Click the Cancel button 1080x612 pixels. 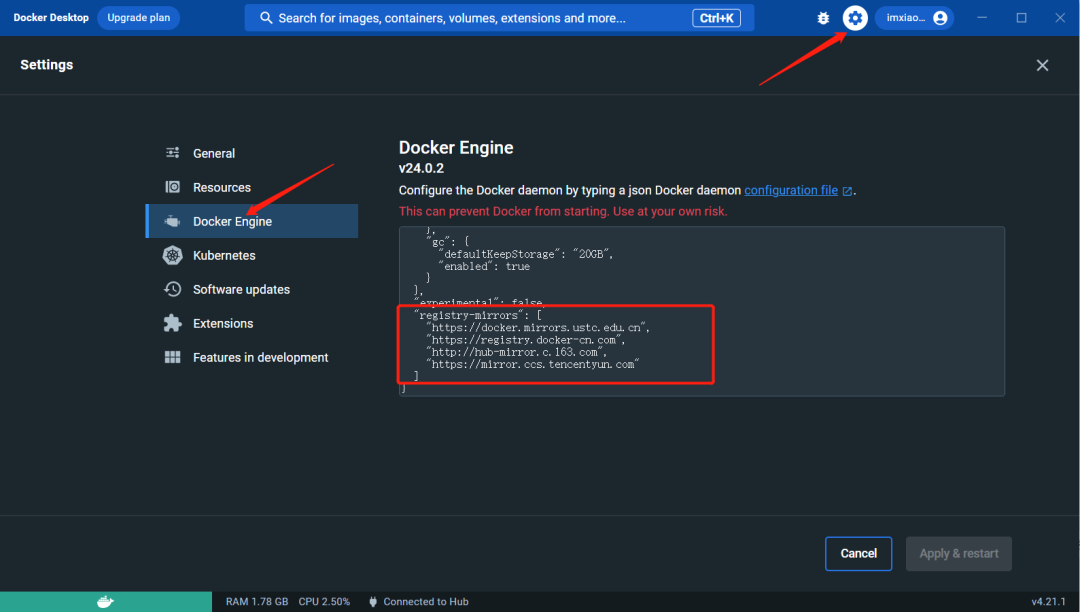click(x=858, y=553)
